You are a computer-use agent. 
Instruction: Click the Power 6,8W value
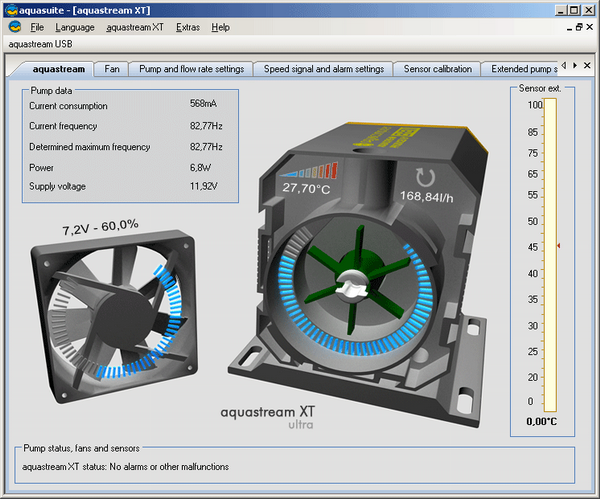(201, 168)
